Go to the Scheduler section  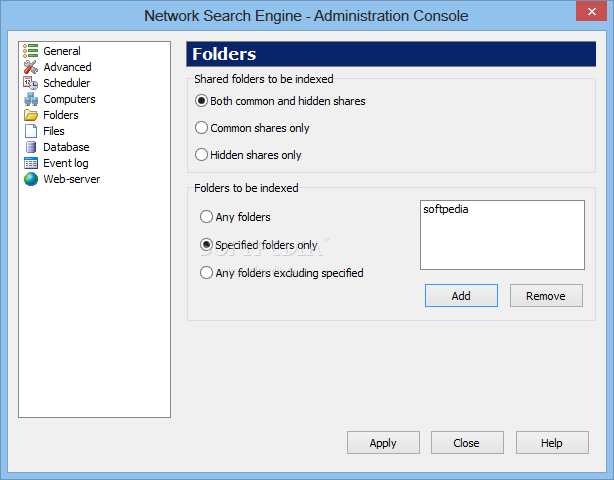[x=67, y=83]
